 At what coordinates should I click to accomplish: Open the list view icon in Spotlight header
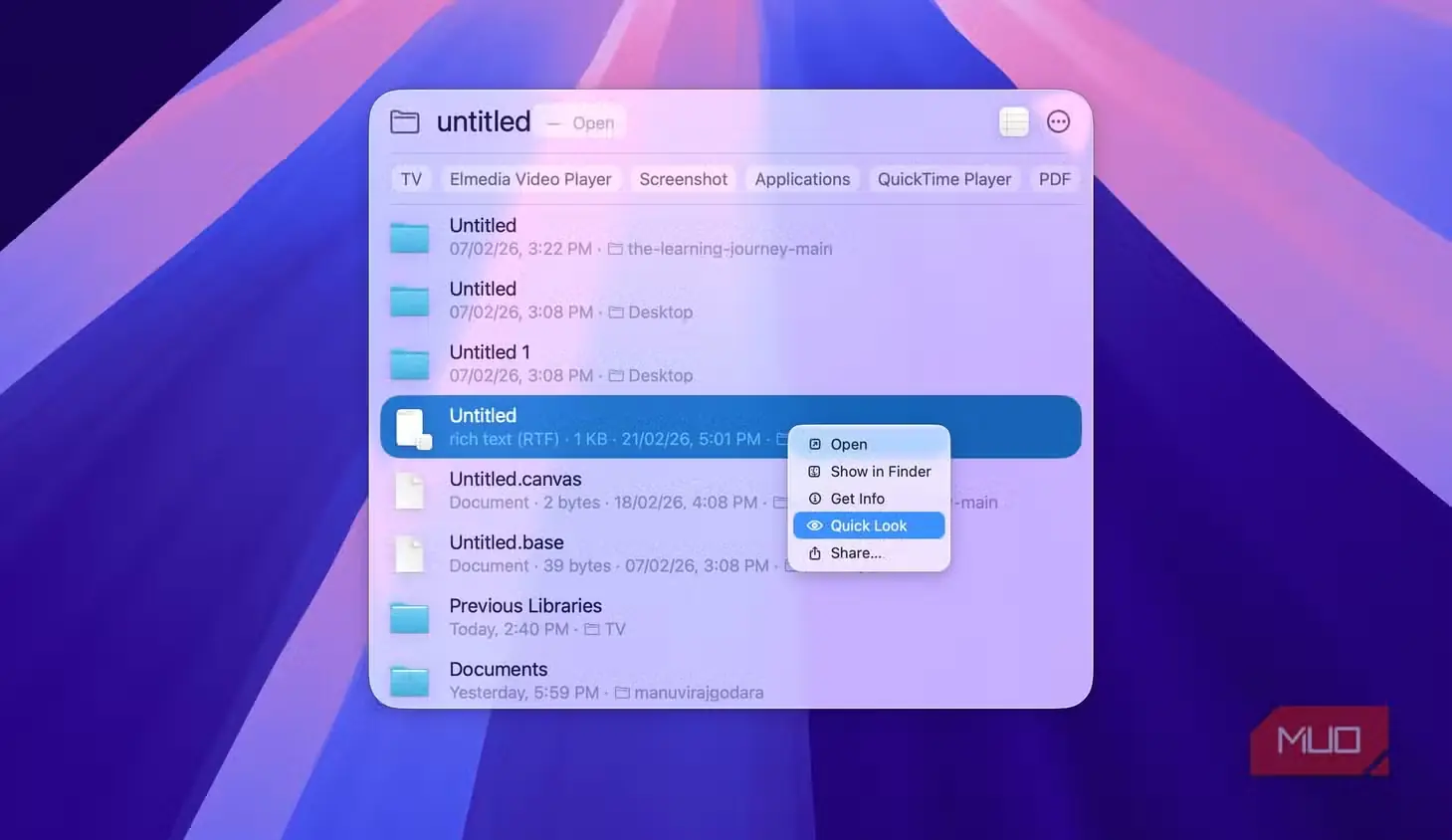[x=1014, y=122]
